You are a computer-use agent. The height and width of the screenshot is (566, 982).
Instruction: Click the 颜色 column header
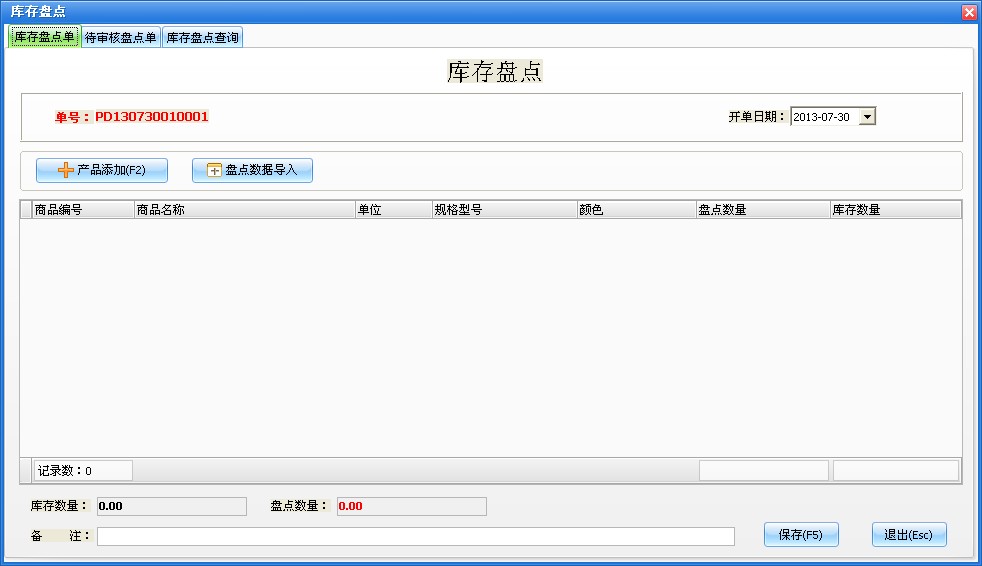pyautogui.click(x=636, y=210)
